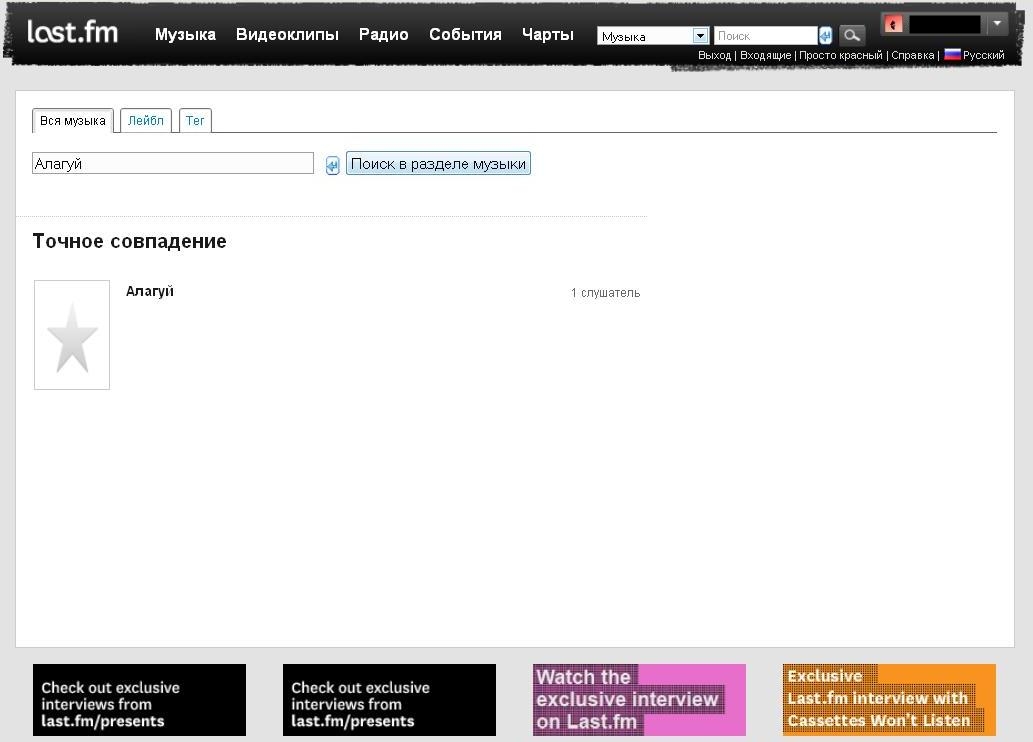Switch to the Тег tab

pyautogui.click(x=195, y=121)
